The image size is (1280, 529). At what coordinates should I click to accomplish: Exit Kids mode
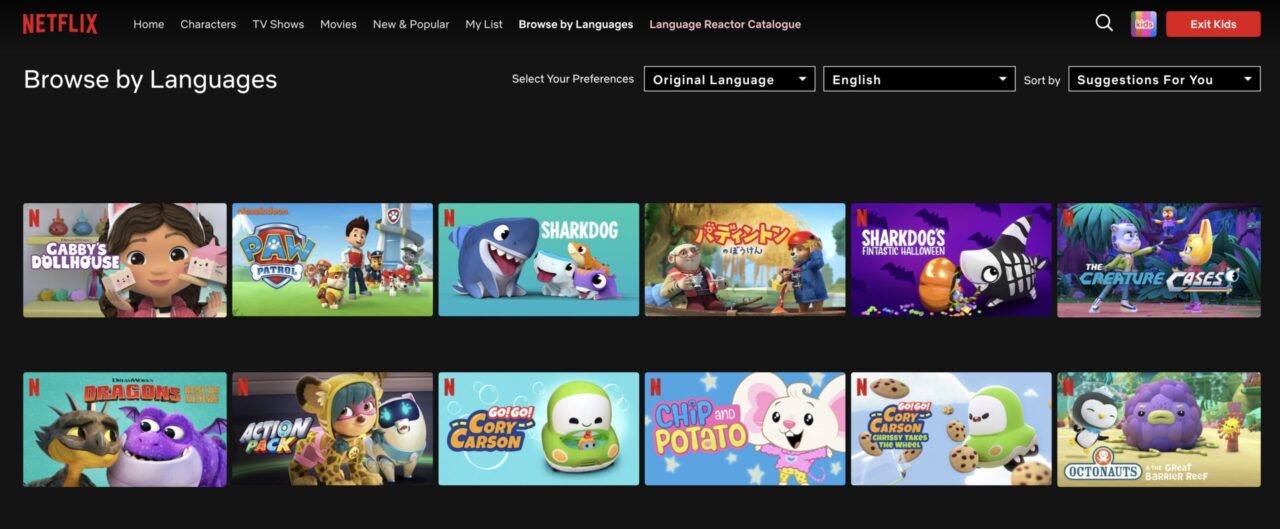click(1213, 24)
